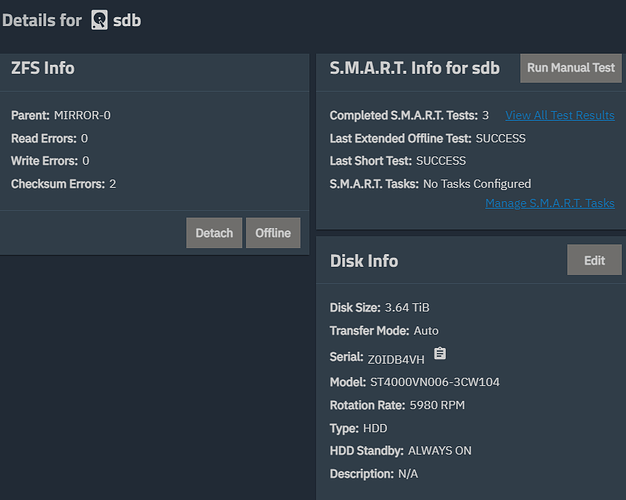The image size is (626, 500).
Task: Click the Last Extended Offline Test status
Action: click(500, 139)
